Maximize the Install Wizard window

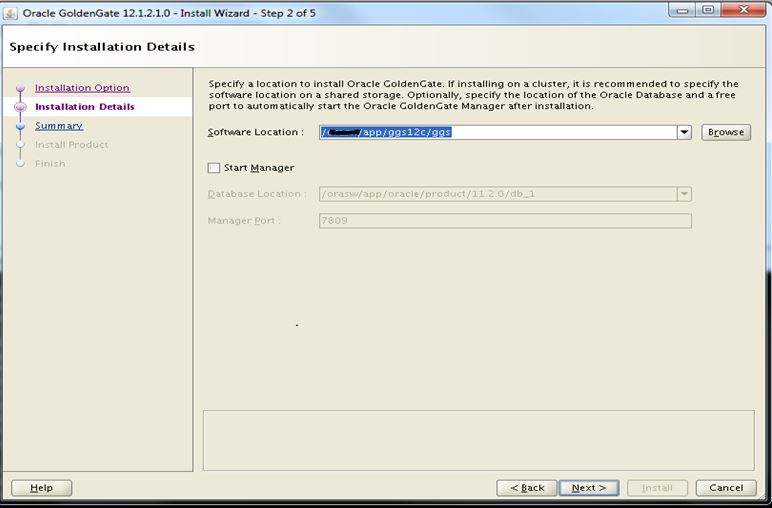[708, 10]
